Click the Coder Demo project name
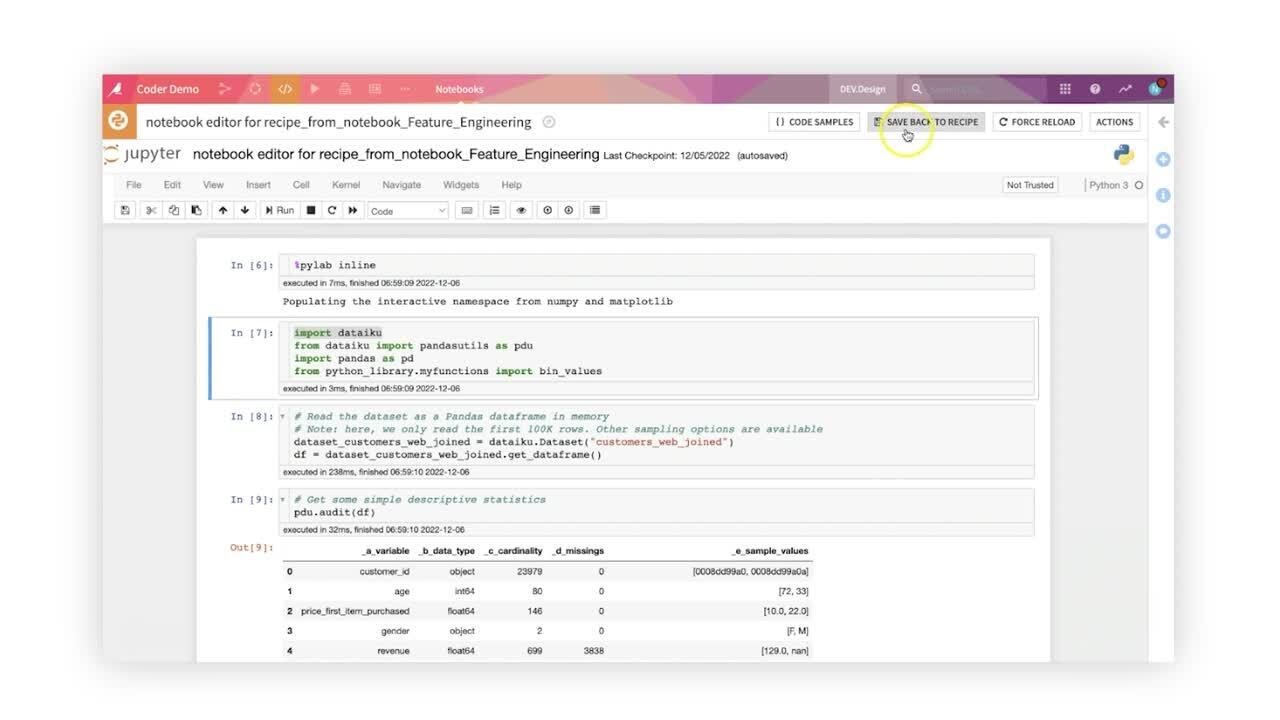The width and height of the screenshot is (1280, 720). (x=167, y=89)
